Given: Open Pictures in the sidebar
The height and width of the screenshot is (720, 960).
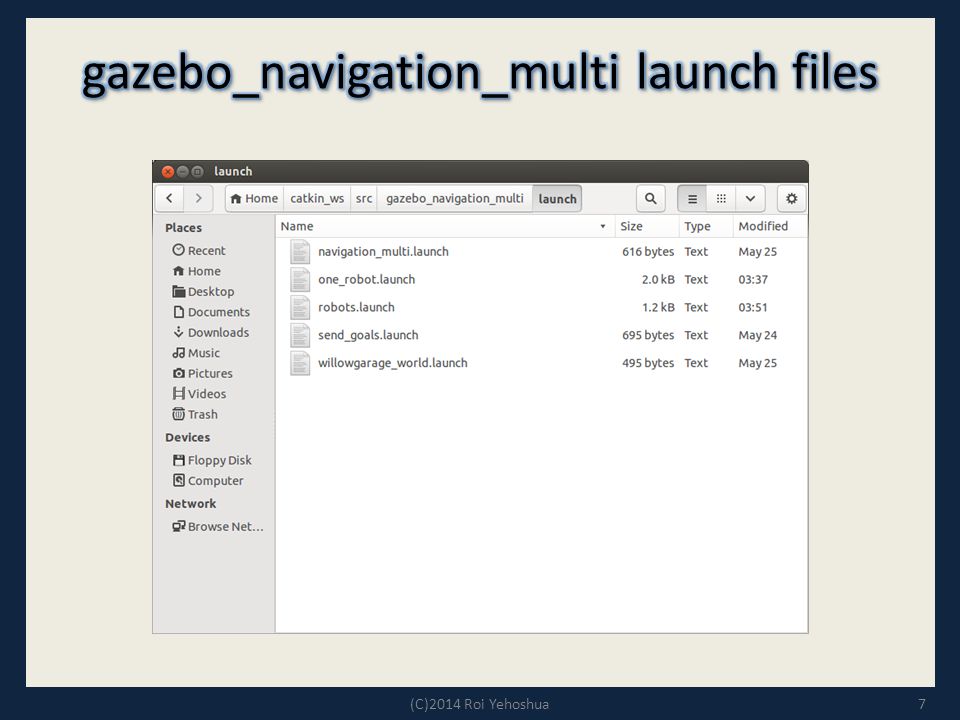Looking at the screenshot, I should pyautogui.click(x=203, y=373).
